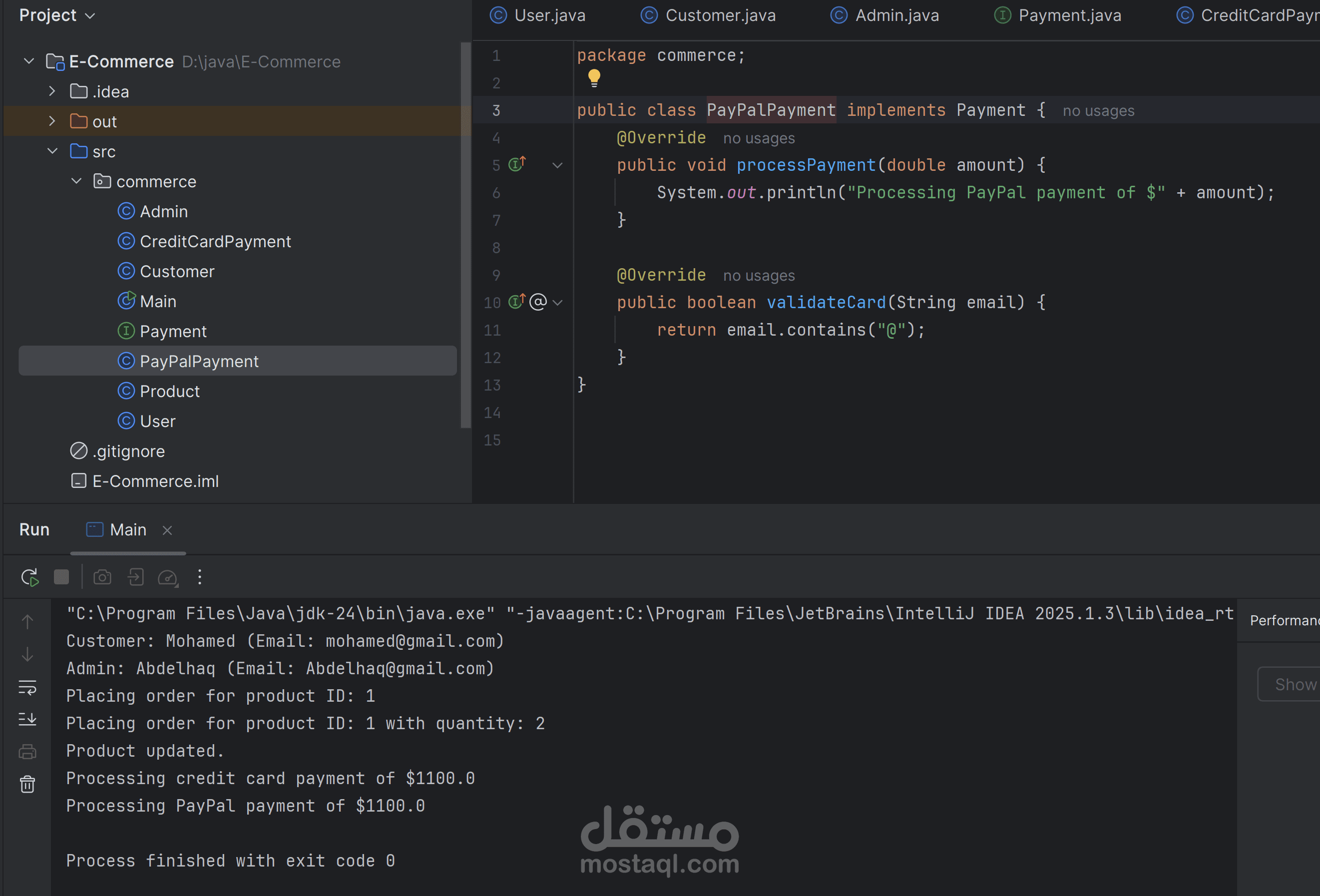The width and height of the screenshot is (1320, 896).
Task: Click the Rerun Main icon
Action: pos(29,577)
